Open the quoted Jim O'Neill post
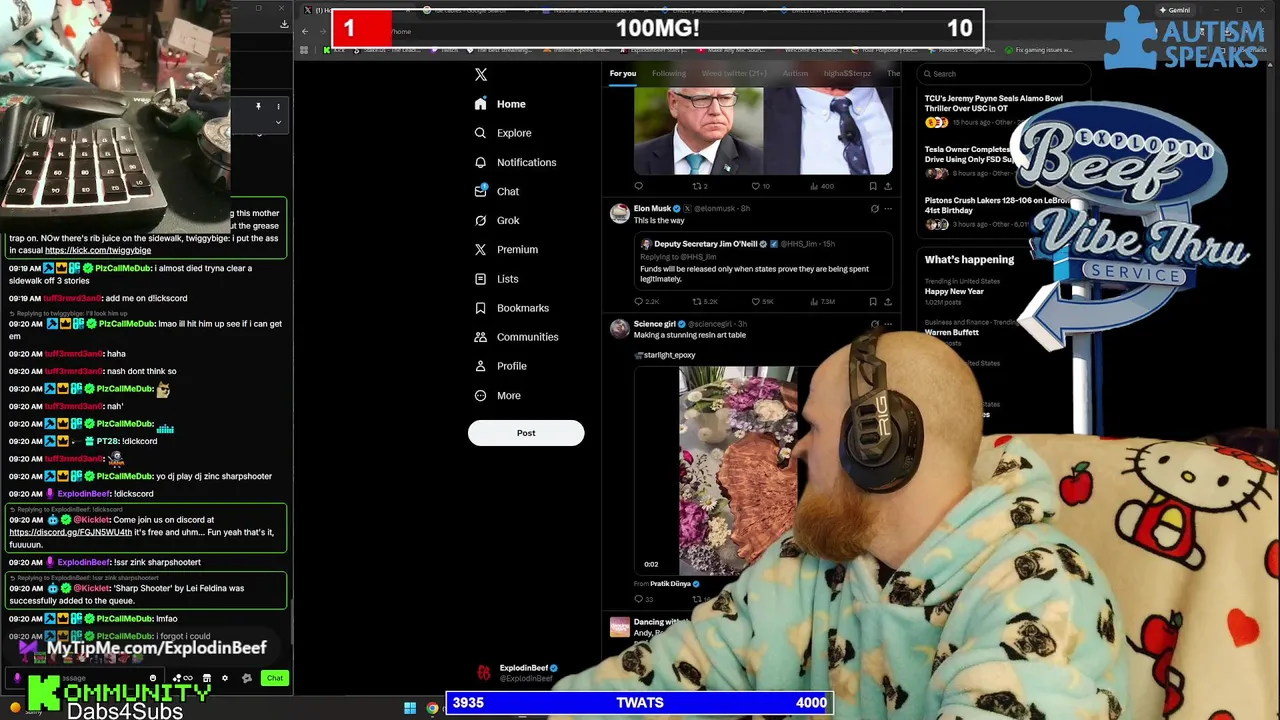The height and width of the screenshot is (720, 1280). (762, 261)
